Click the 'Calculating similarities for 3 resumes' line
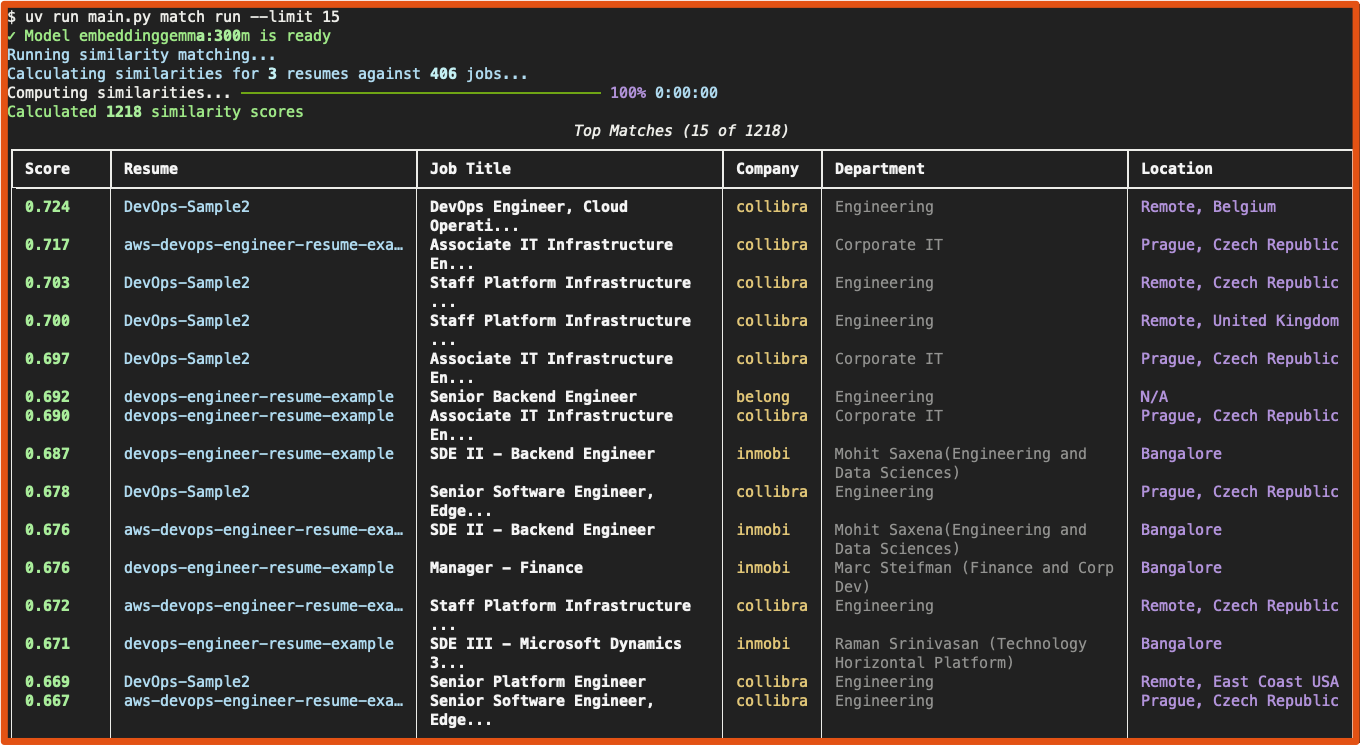This screenshot has height=745, width=1360. point(267,74)
